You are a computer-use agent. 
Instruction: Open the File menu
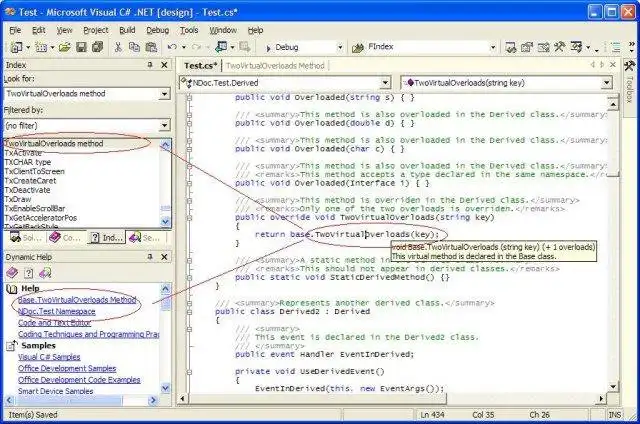15,30
